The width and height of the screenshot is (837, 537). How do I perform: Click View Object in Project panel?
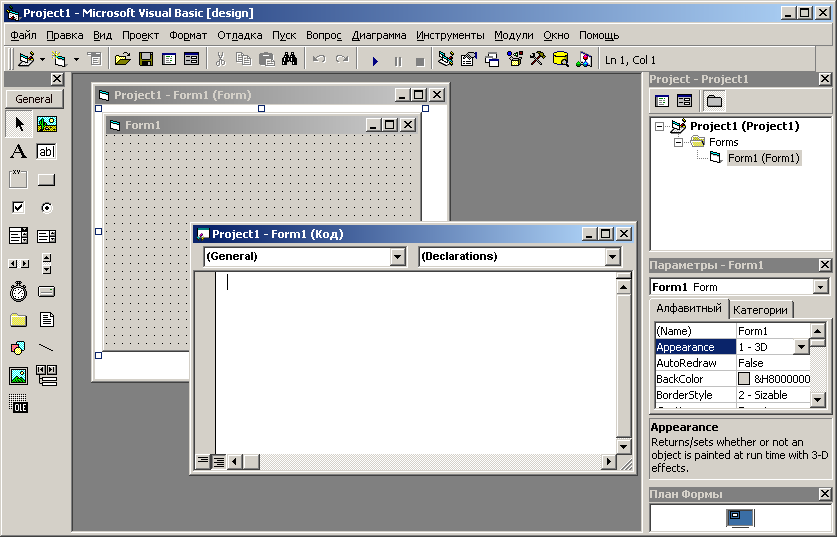tap(684, 101)
